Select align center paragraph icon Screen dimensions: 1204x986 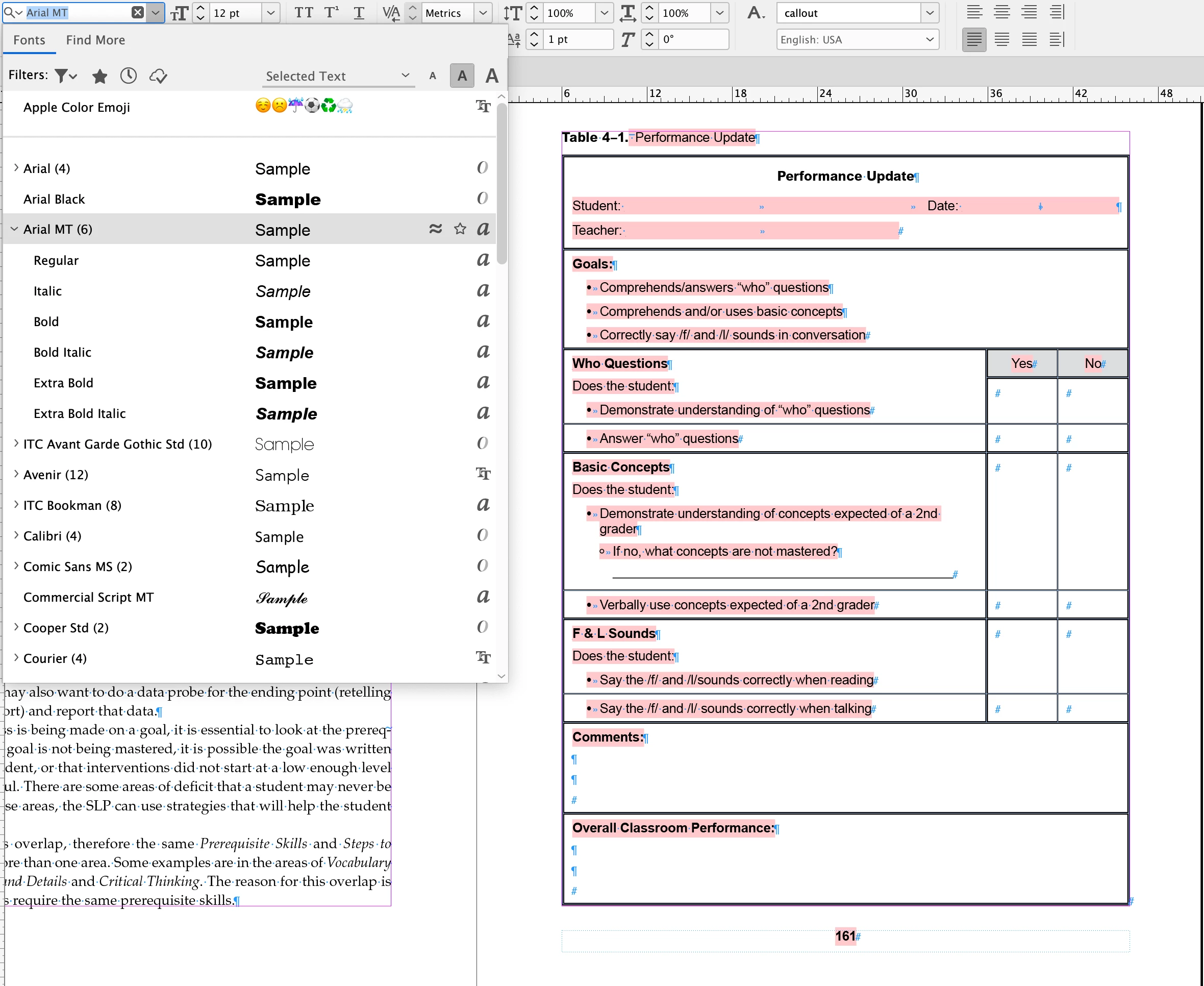tap(1001, 12)
